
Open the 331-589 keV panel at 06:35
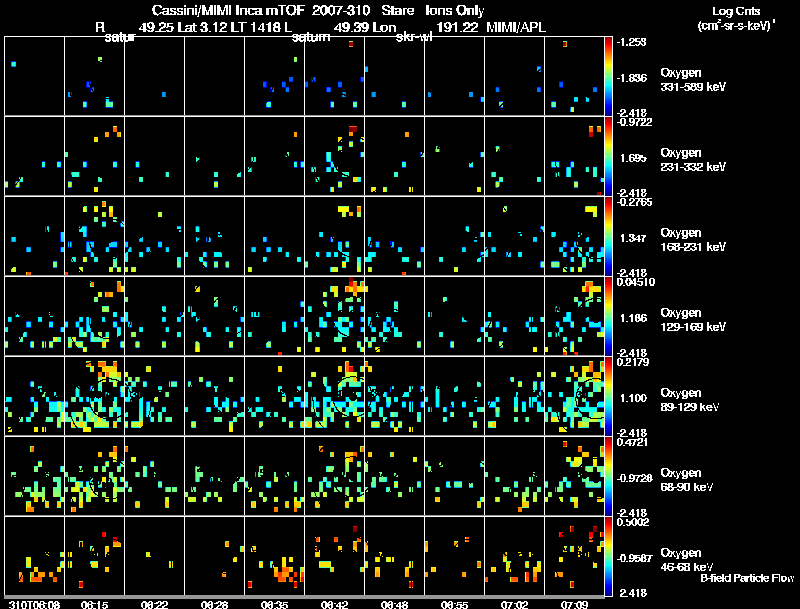tap(274, 76)
